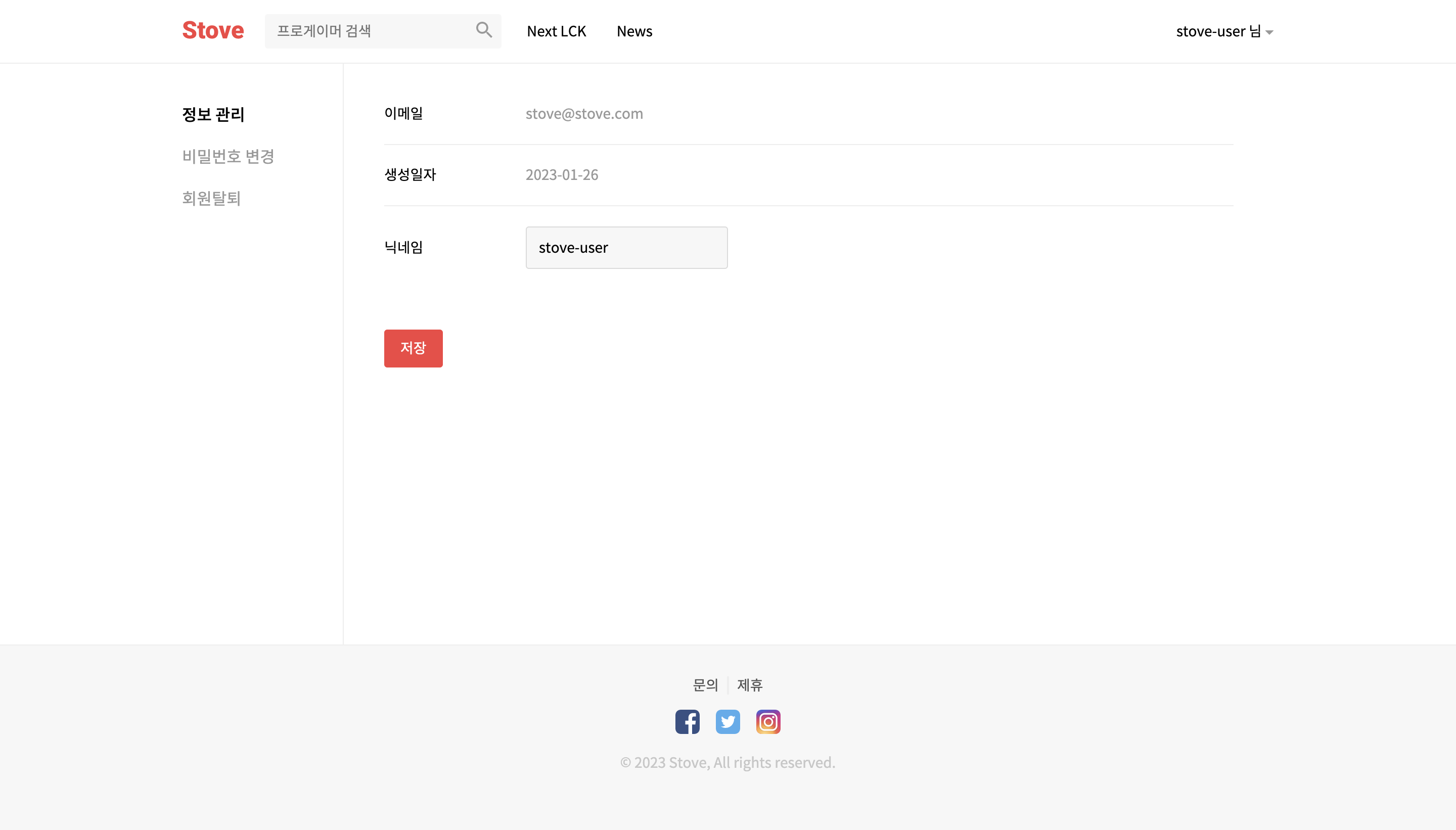Open the 비밀번호 변경 page
This screenshot has width=1456, height=830.
228,156
